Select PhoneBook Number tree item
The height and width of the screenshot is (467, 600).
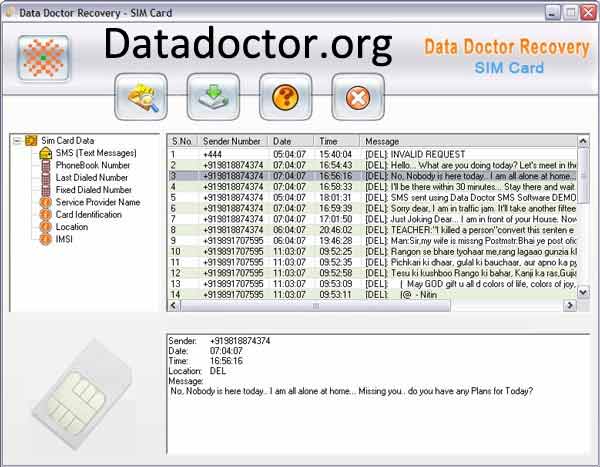coord(93,165)
